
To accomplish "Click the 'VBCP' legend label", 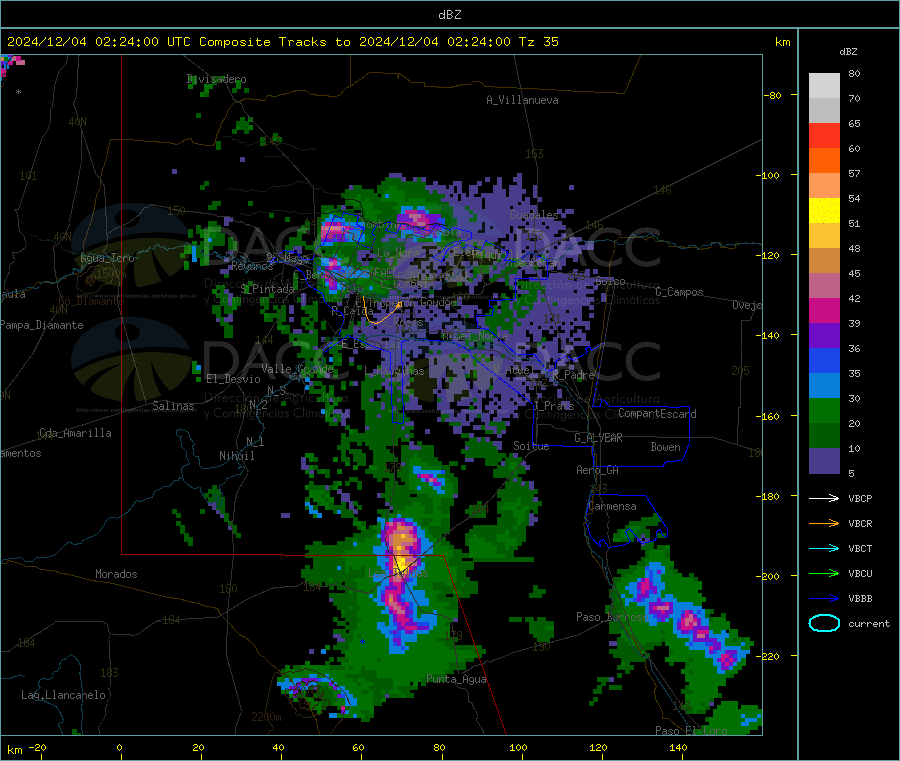I will coord(860,498).
